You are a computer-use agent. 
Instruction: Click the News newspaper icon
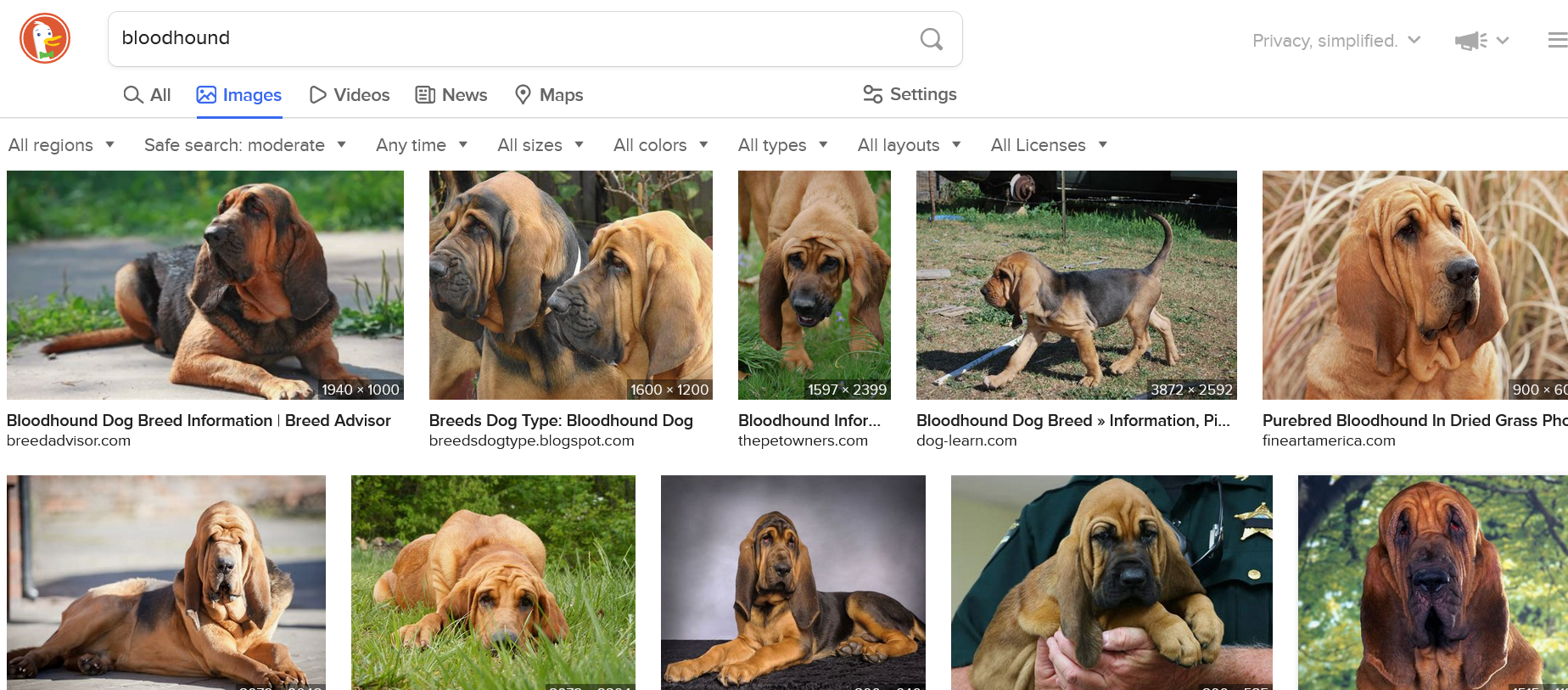coord(425,95)
